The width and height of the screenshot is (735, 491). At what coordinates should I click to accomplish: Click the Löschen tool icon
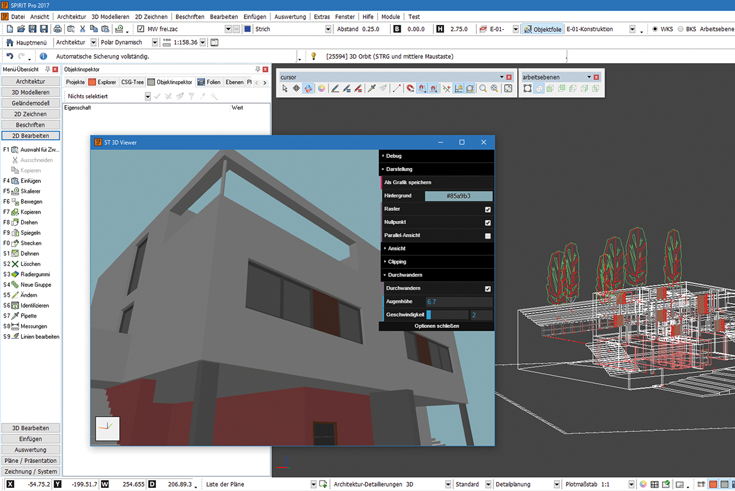click(x=15, y=263)
